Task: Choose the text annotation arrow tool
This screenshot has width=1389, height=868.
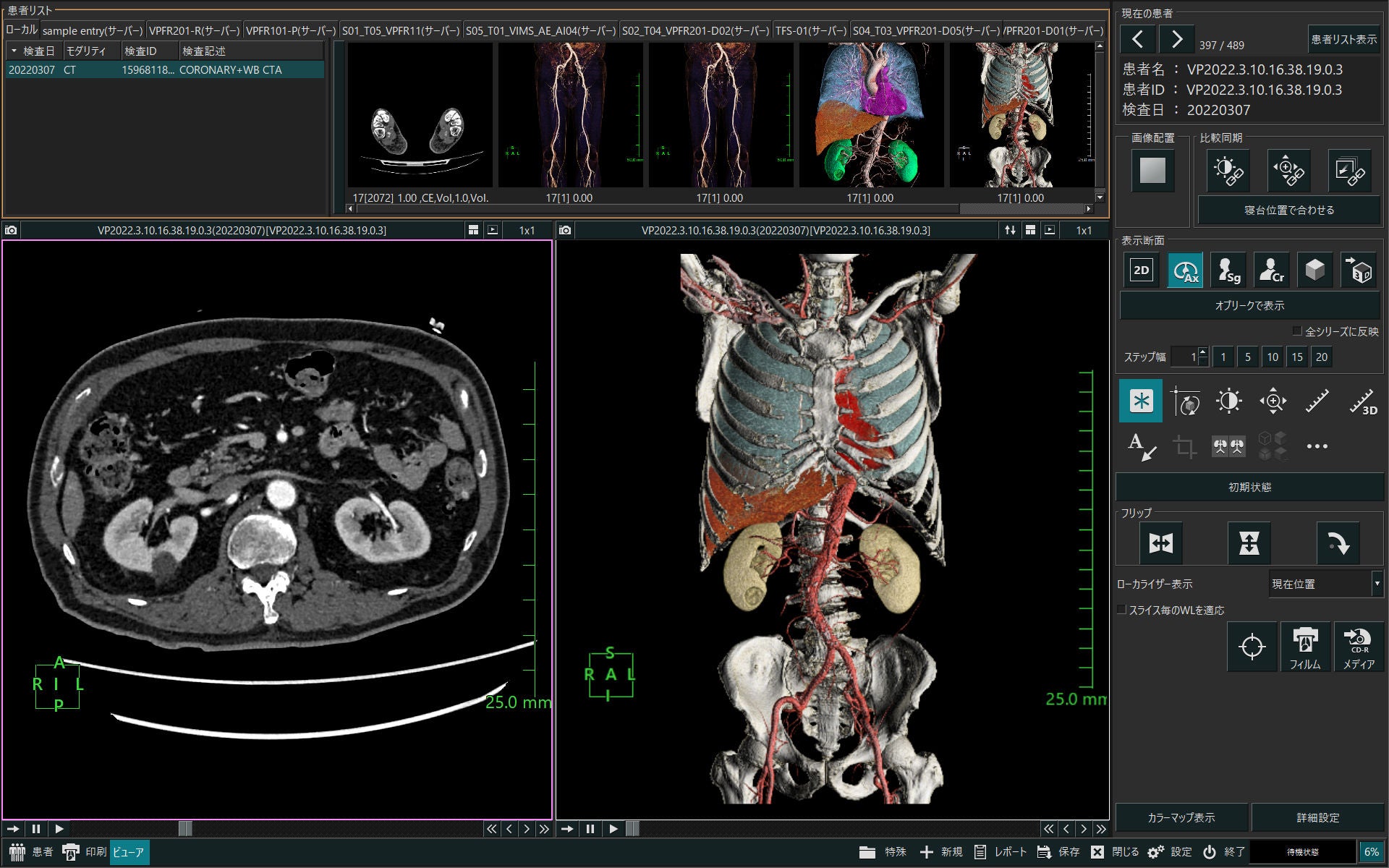Action: coord(1141,446)
